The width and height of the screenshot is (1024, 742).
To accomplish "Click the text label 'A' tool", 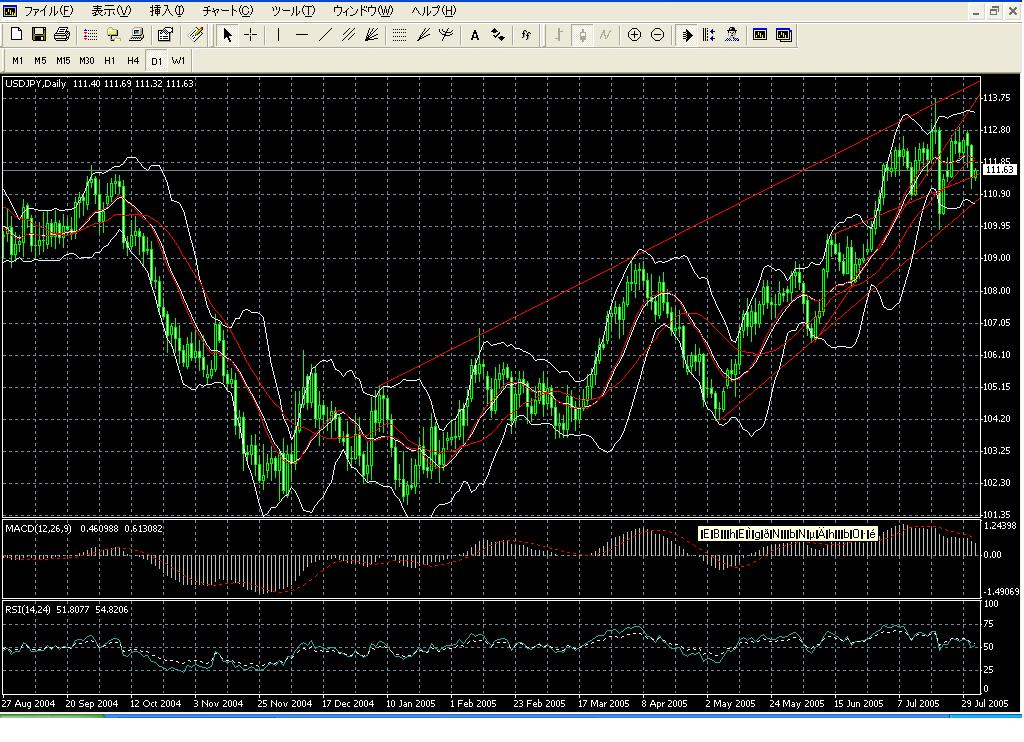I will 475,35.
